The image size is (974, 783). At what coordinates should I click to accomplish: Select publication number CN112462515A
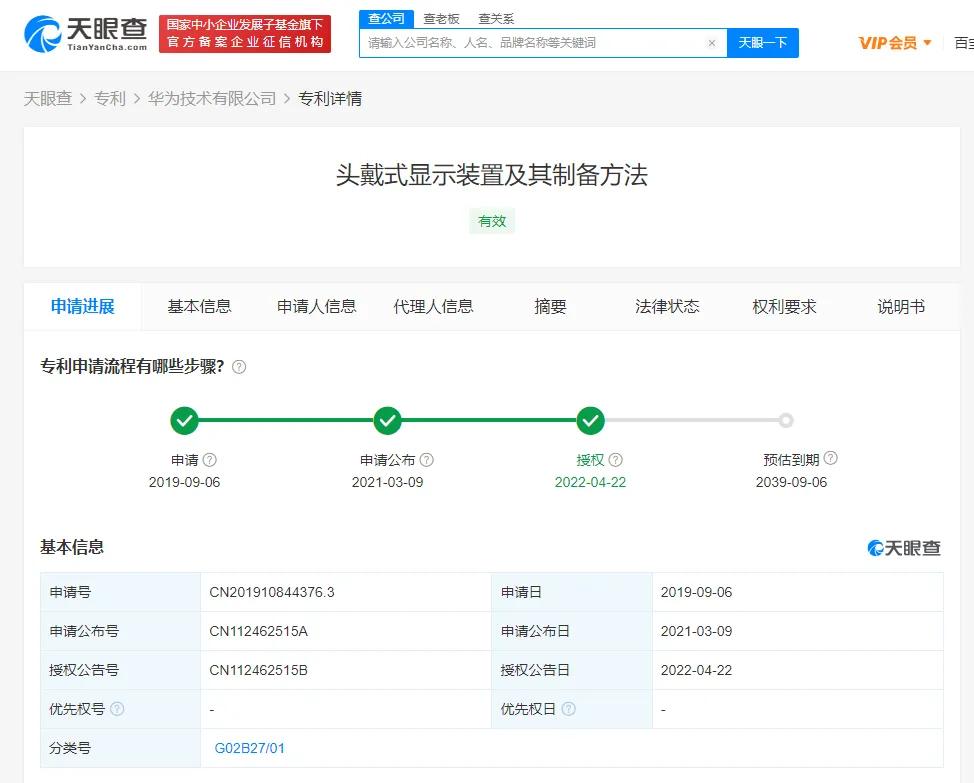(258, 631)
